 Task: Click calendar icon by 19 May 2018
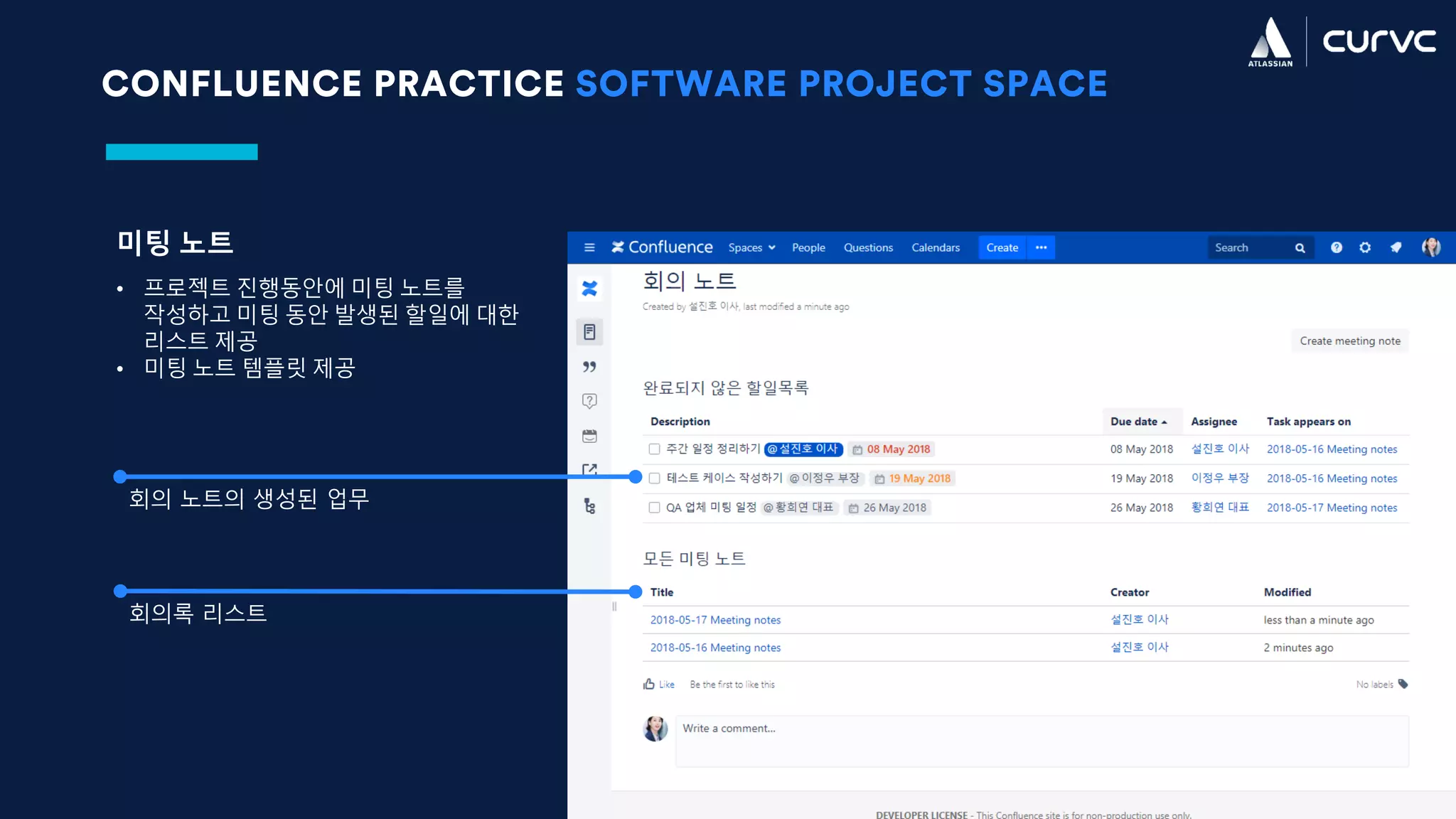tap(879, 479)
